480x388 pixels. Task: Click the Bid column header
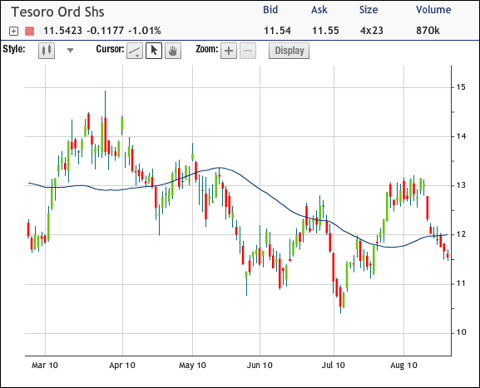[x=270, y=10]
